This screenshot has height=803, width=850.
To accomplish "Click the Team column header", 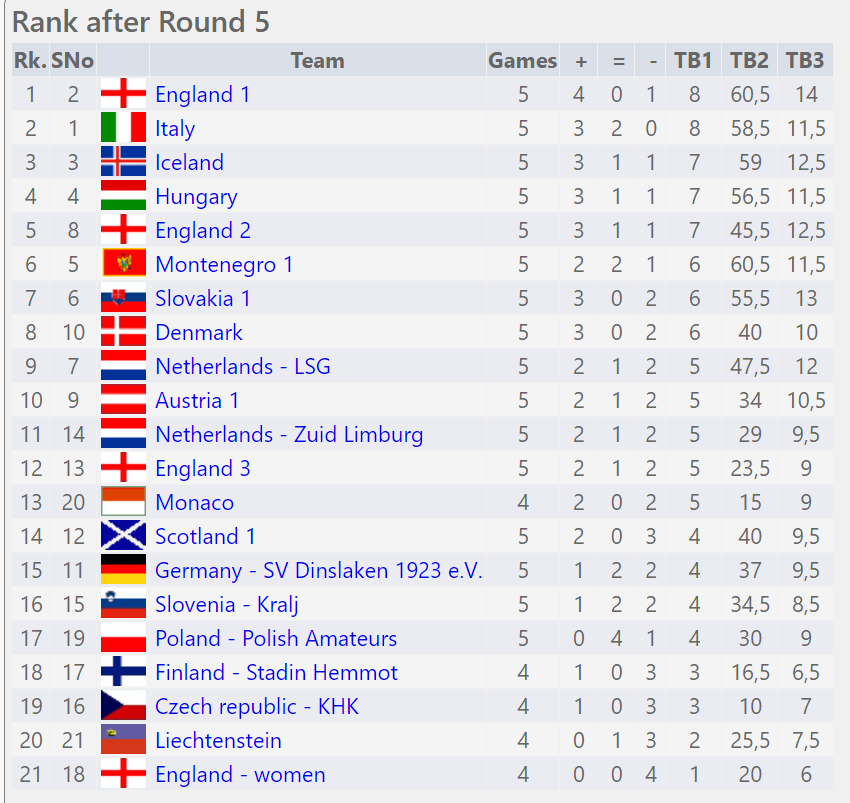I will click(x=317, y=60).
